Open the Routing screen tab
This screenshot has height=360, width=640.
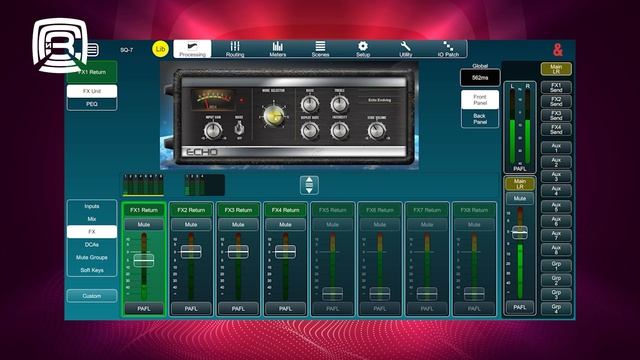[235, 49]
